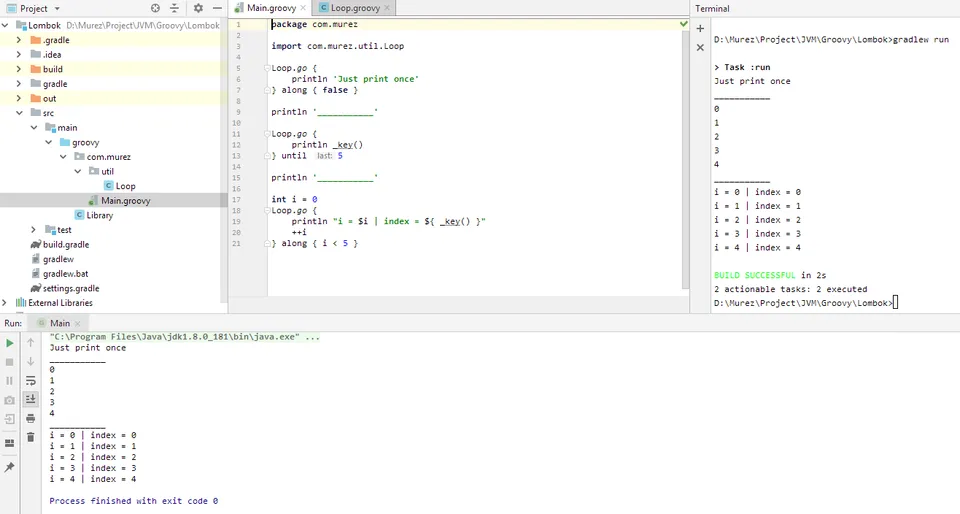960x514 pixels.
Task: Click the dump threads camera icon
Action: pyautogui.click(x=9, y=400)
